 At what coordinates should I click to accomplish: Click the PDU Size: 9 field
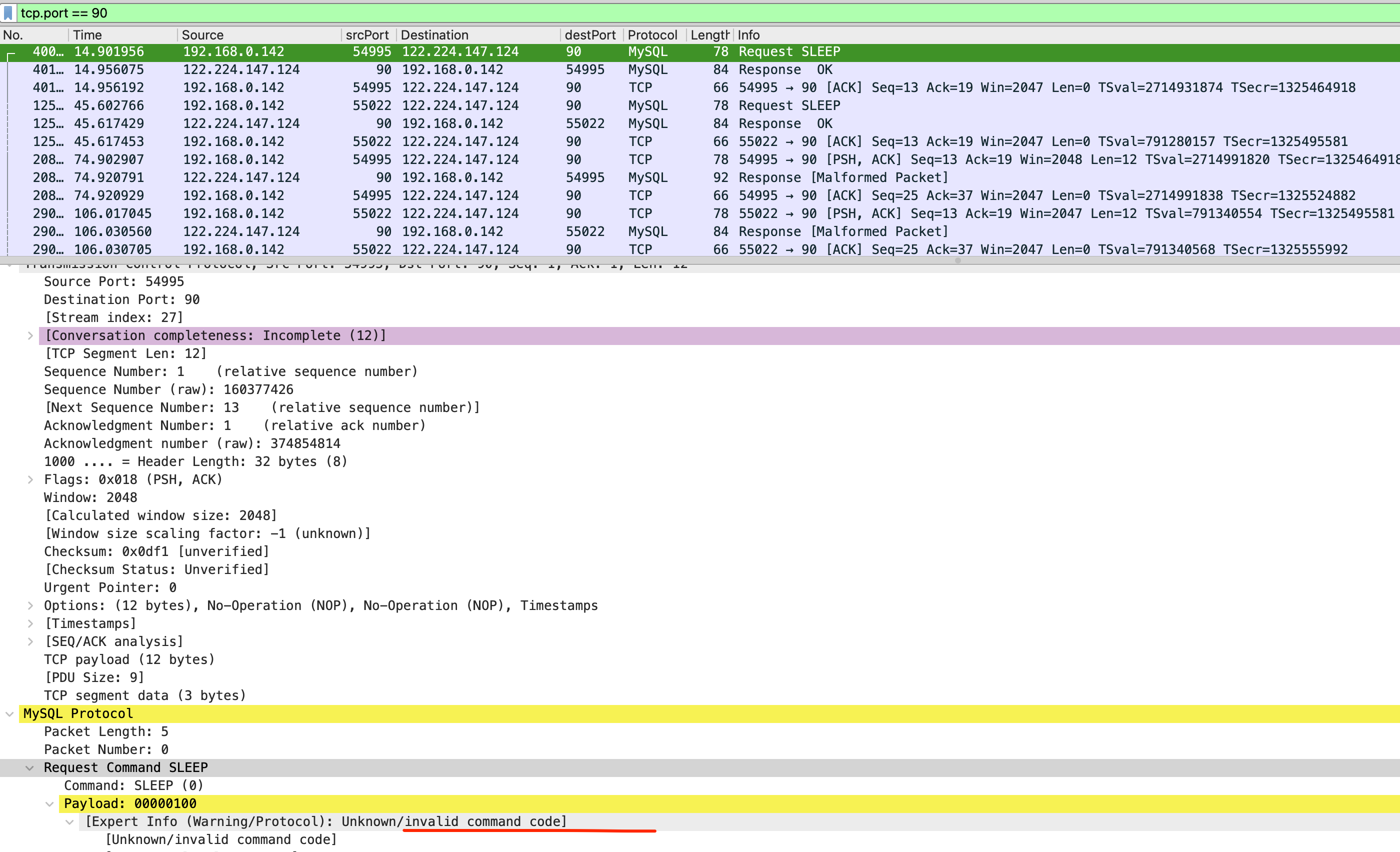coord(94,677)
